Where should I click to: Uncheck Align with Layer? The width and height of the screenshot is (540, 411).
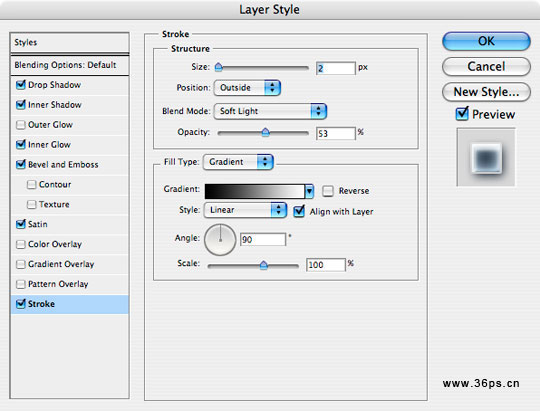tap(299, 211)
